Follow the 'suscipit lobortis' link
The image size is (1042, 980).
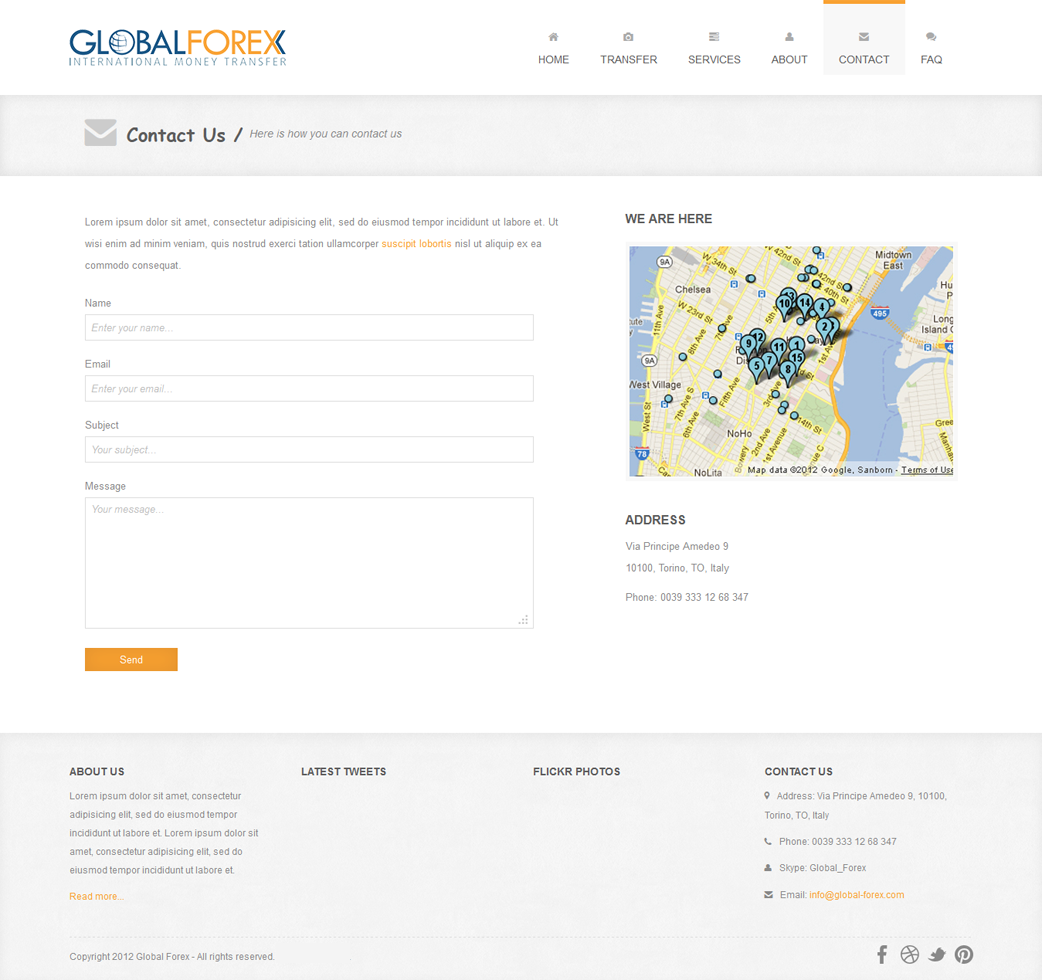point(416,244)
